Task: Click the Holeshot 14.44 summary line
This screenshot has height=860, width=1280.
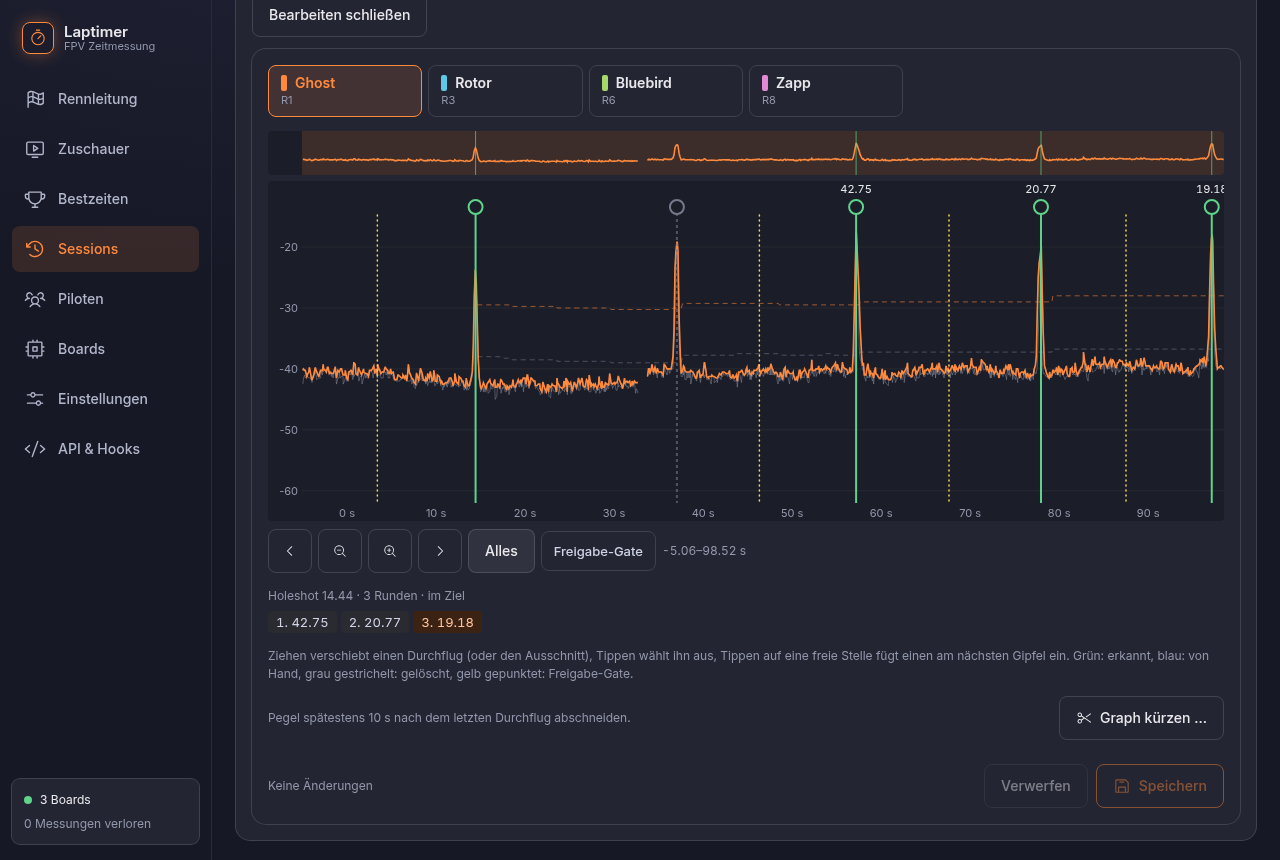Action: tap(366, 596)
